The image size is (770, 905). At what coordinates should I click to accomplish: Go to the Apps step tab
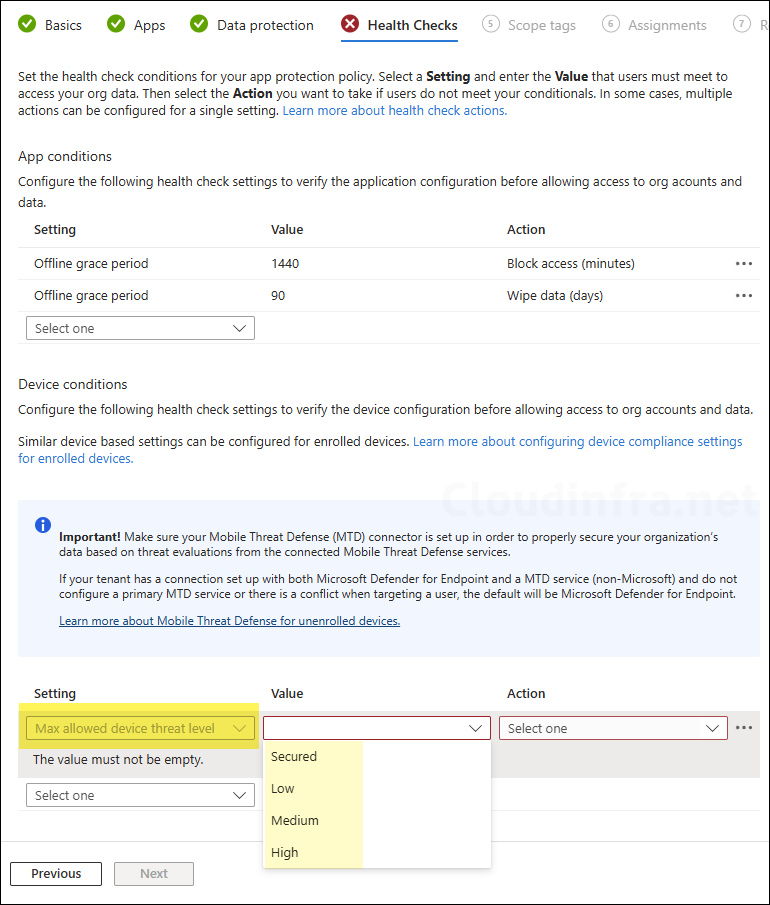pyautogui.click(x=136, y=25)
